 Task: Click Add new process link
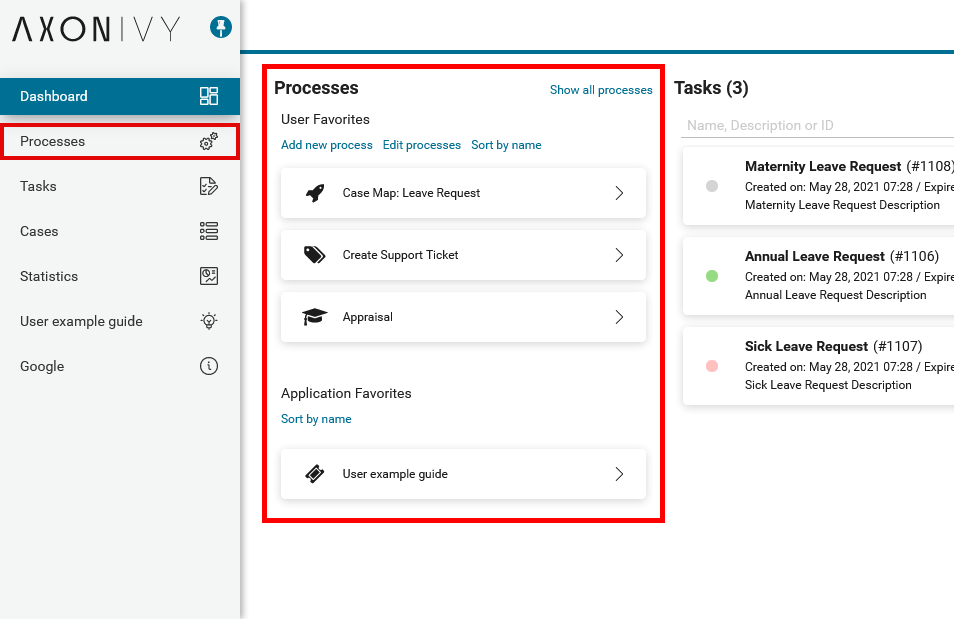[x=327, y=145]
